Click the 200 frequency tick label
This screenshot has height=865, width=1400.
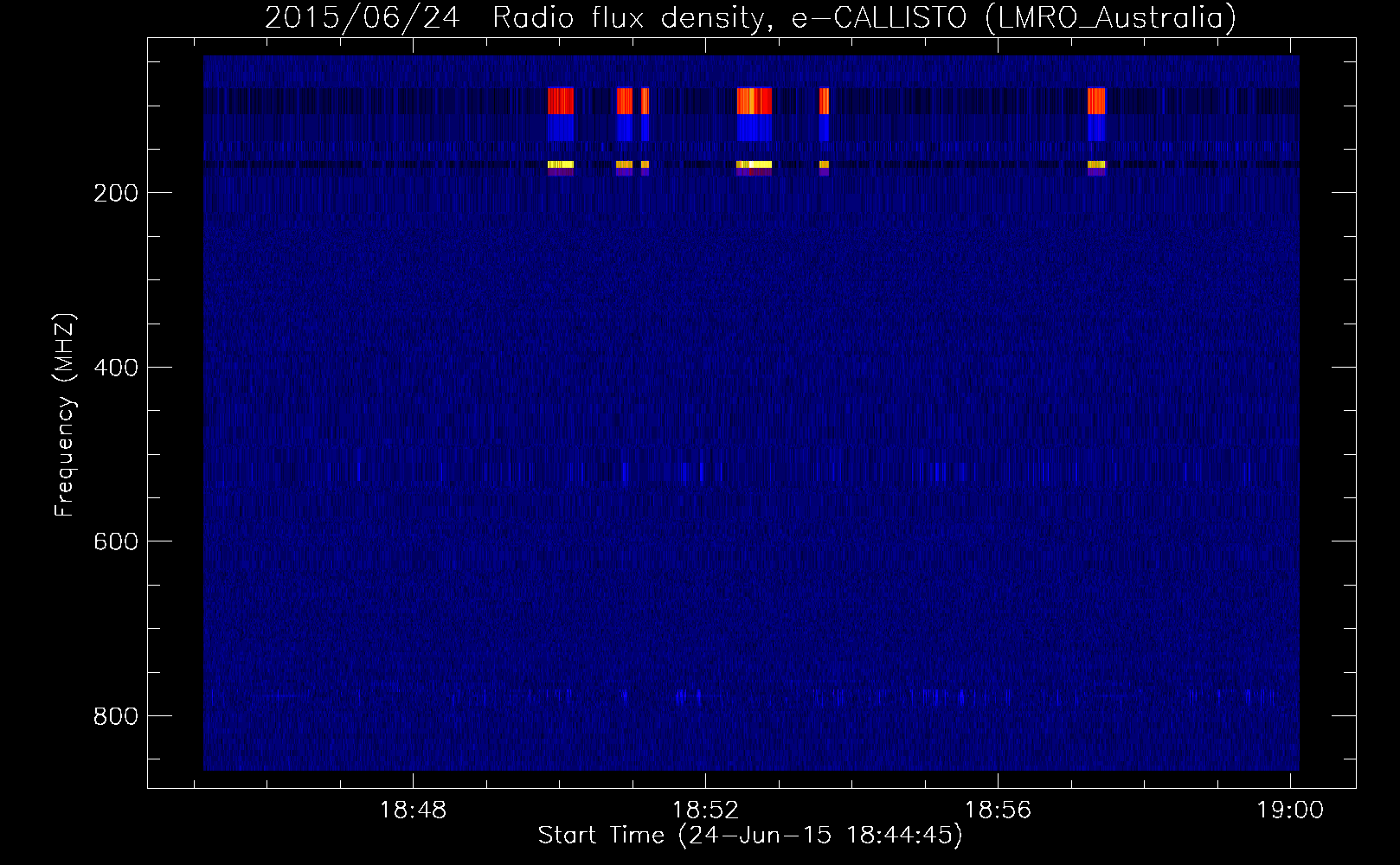pyautogui.click(x=116, y=193)
